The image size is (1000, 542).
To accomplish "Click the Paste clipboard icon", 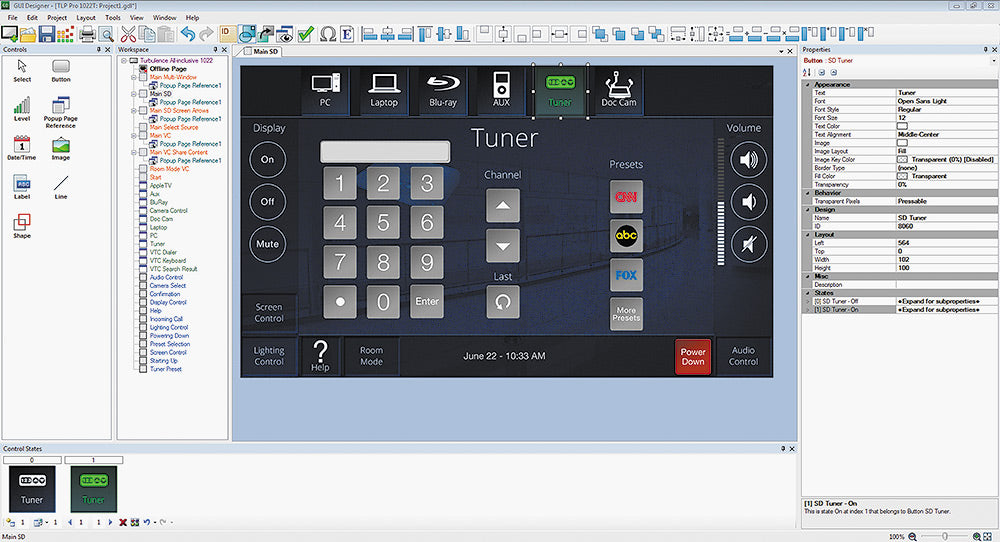I will [x=165, y=34].
